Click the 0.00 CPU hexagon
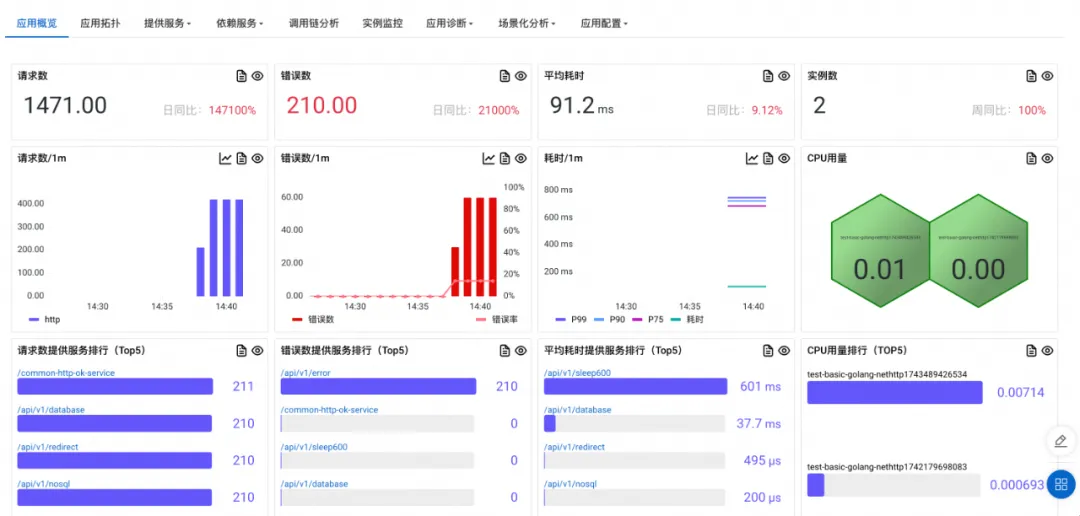This screenshot has height=516, width=1080. pyautogui.click(x=978, y=250)
